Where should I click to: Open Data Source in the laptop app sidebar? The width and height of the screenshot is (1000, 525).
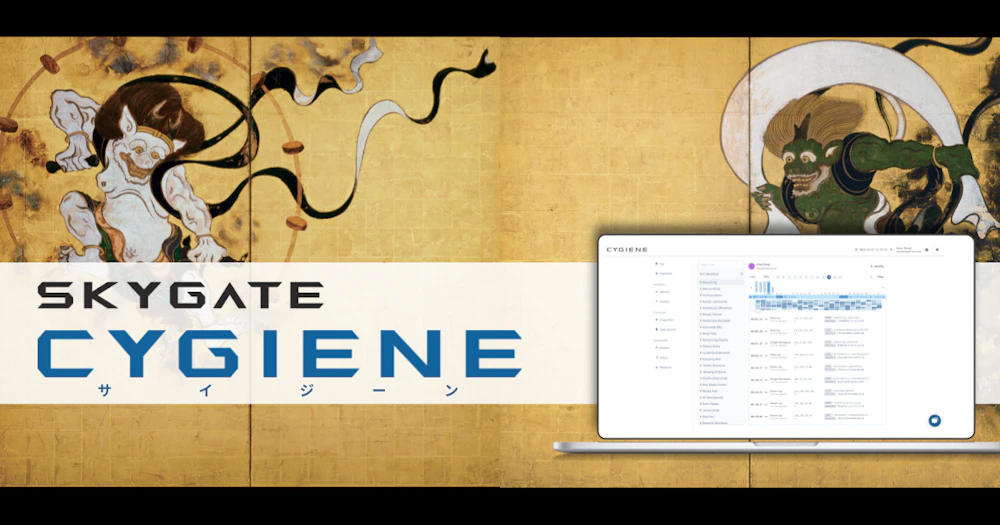pyautogui.click(x=666, y=329)
